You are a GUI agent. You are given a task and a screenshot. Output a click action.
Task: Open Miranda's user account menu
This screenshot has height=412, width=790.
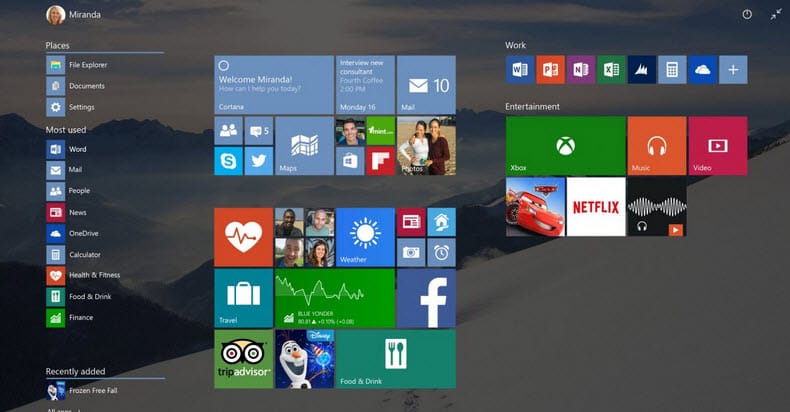click(74, 15)
